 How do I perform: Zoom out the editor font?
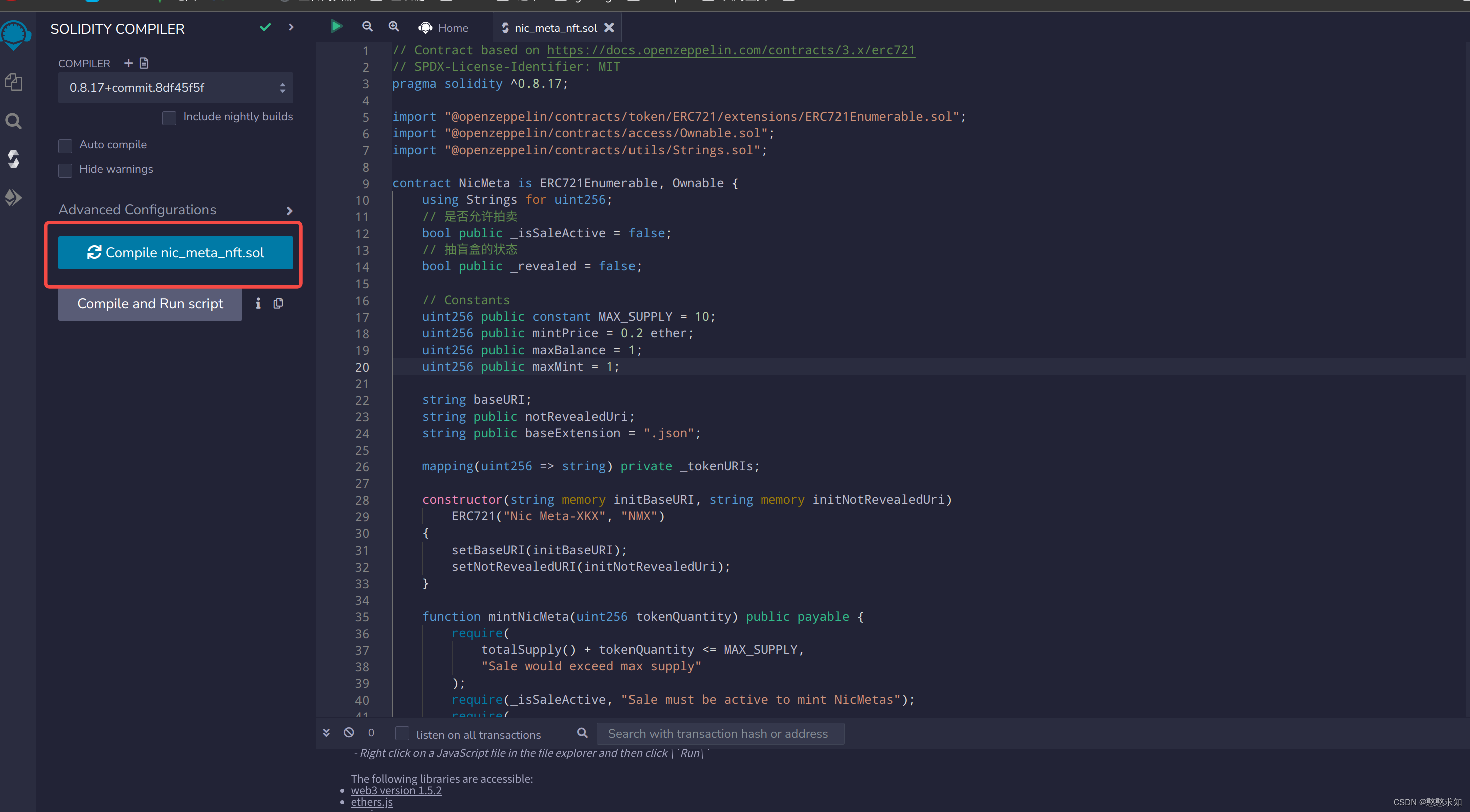coord(367,26)
